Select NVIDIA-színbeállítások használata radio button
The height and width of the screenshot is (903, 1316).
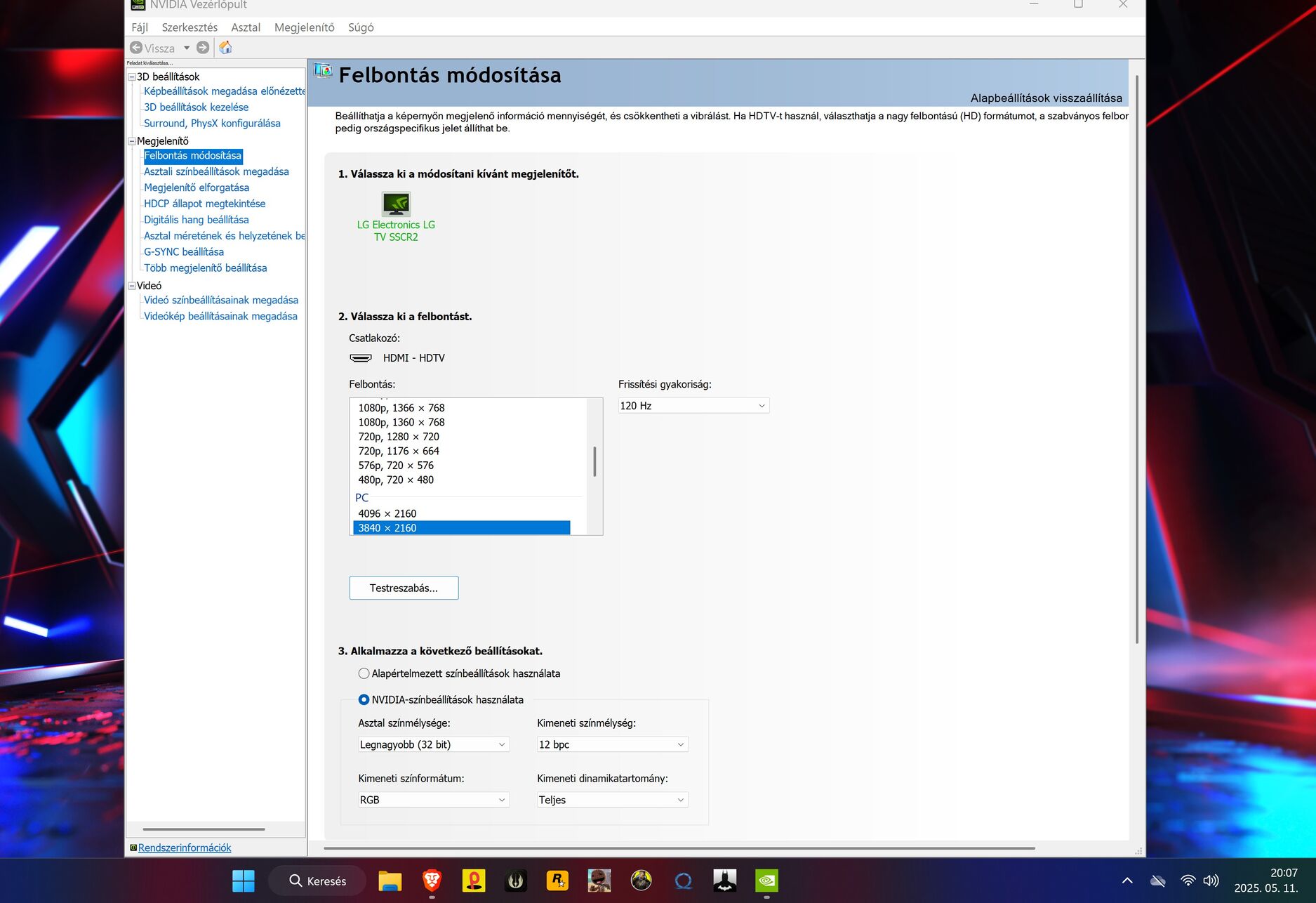pos(364,699)
